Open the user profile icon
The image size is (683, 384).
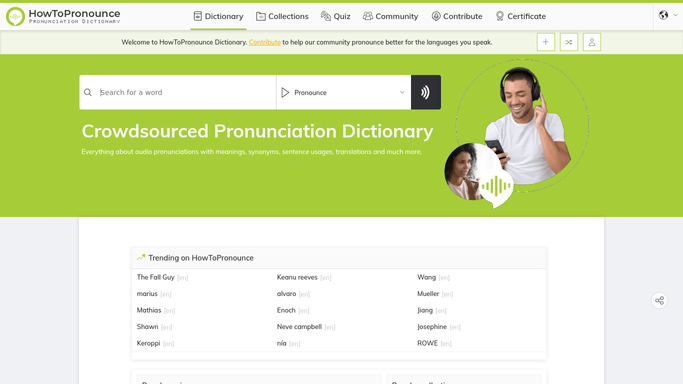pos(592,42)
